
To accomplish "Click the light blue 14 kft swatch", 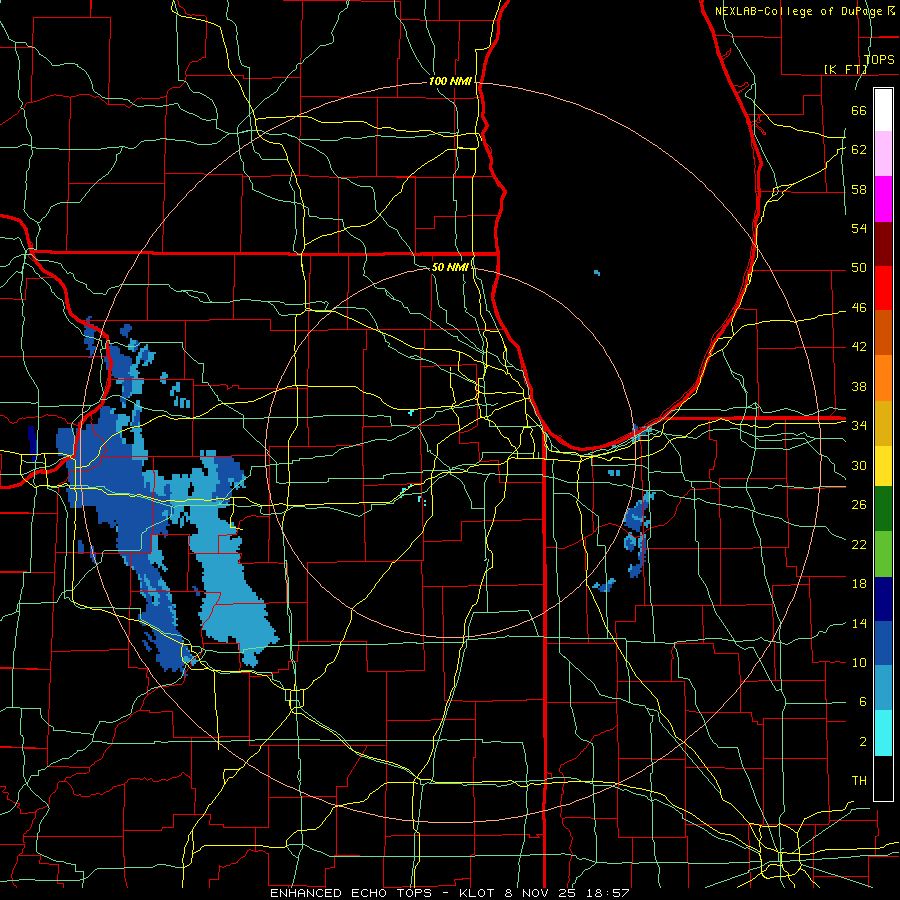I will click(x=883, y=688).
